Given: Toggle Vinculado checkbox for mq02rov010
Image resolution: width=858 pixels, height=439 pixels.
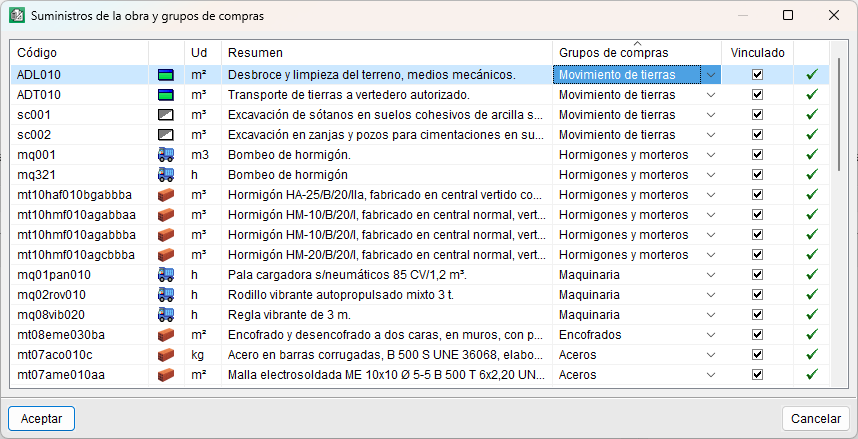Looking at the screenshot, I should (757, 295).
